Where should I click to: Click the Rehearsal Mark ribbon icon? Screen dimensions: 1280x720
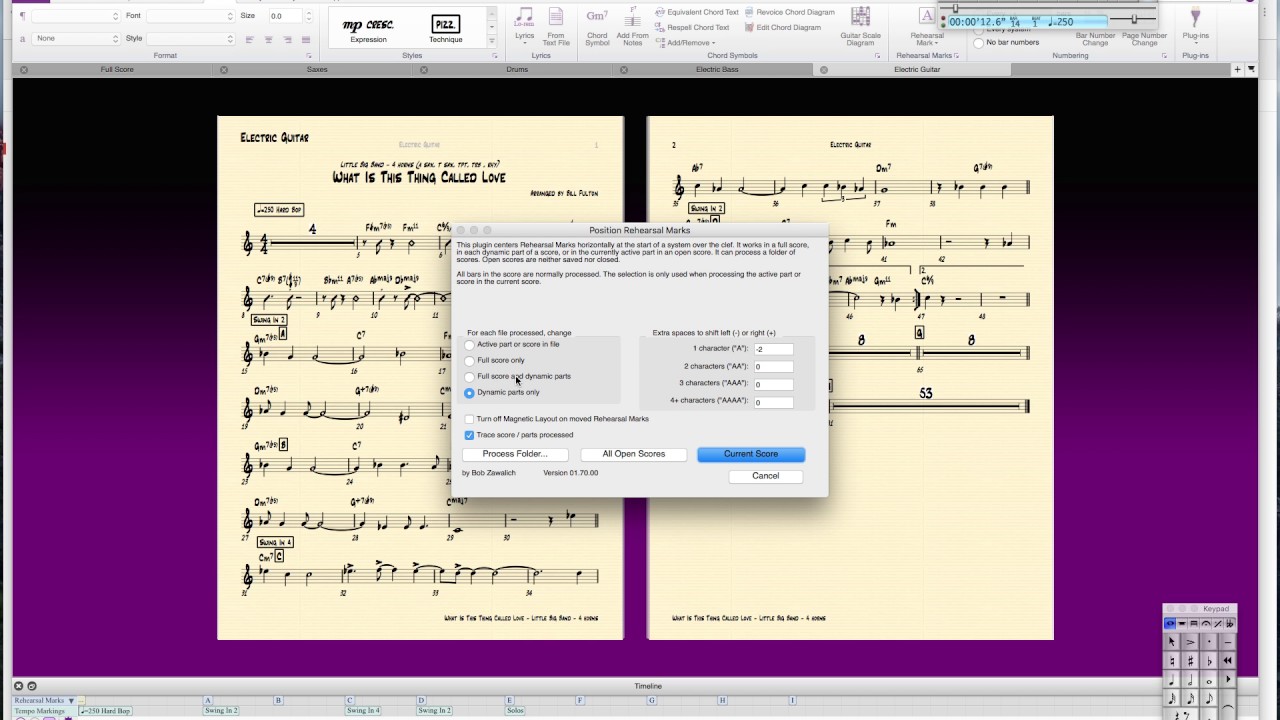point(927,27)
